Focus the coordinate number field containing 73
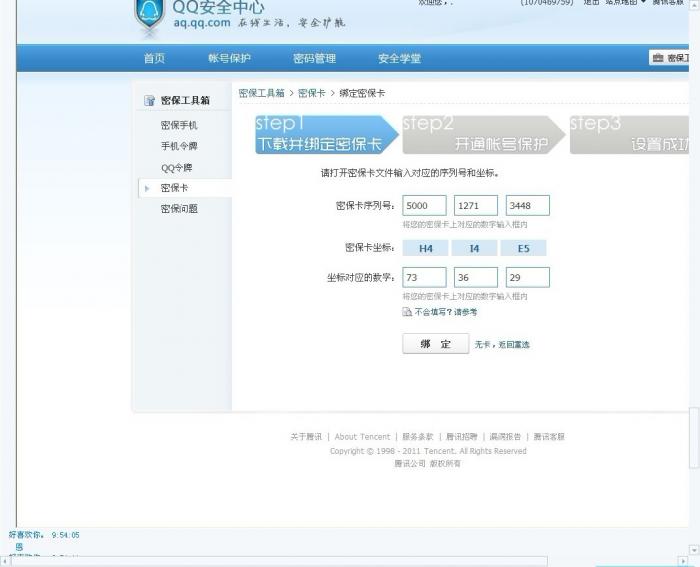This screenshot has width=700, height=567. point(424,277)
